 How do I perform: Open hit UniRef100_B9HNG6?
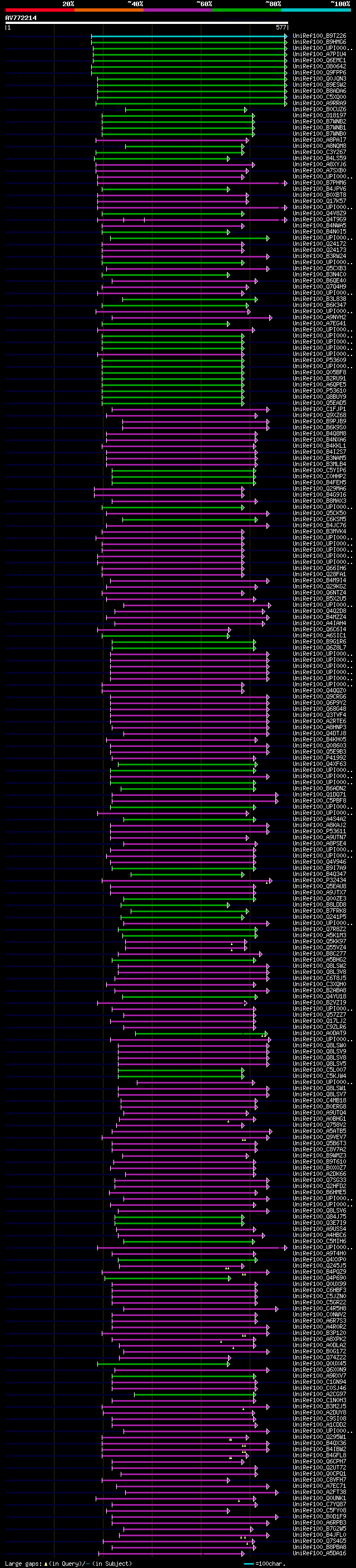[x=319, y=42]
